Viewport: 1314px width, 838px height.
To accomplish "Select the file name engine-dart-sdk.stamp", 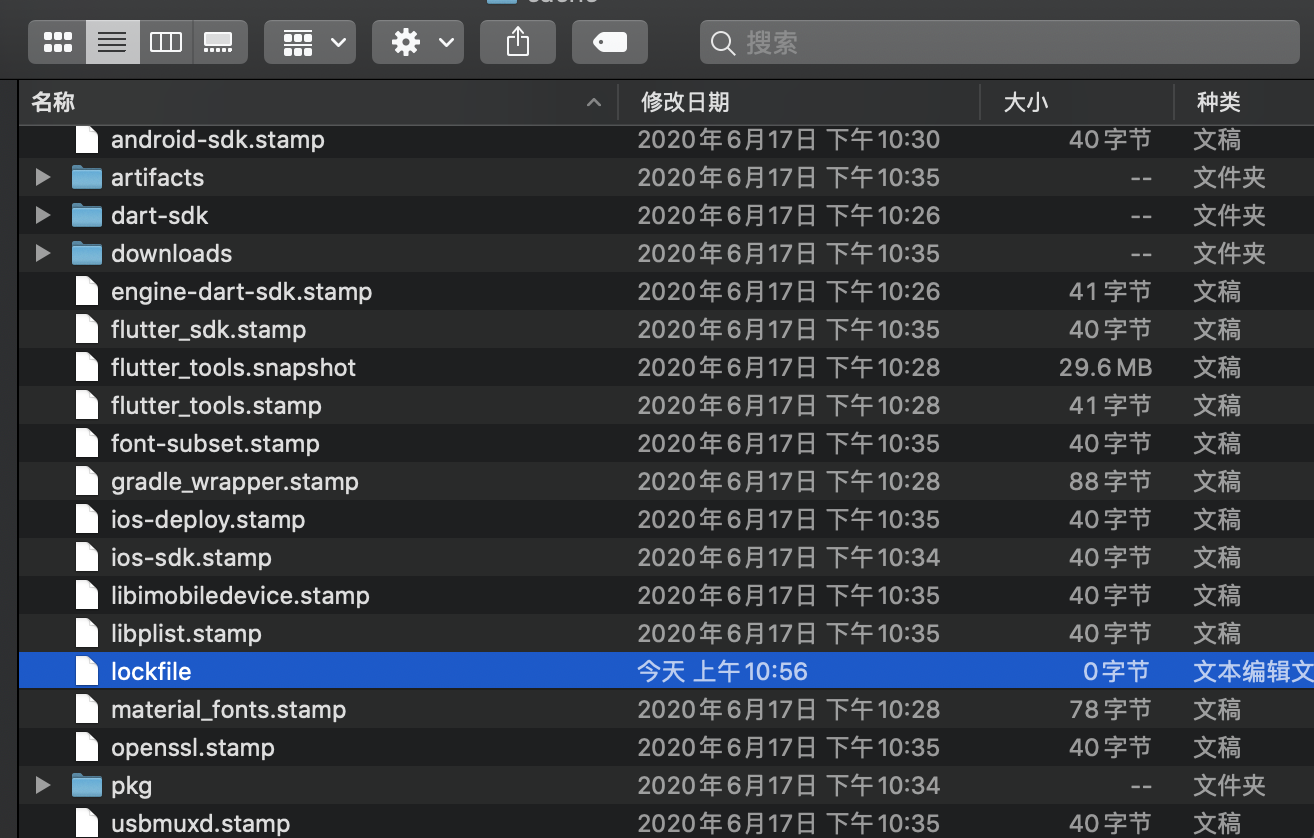I will pyautogui.click(x=241, y=291).
